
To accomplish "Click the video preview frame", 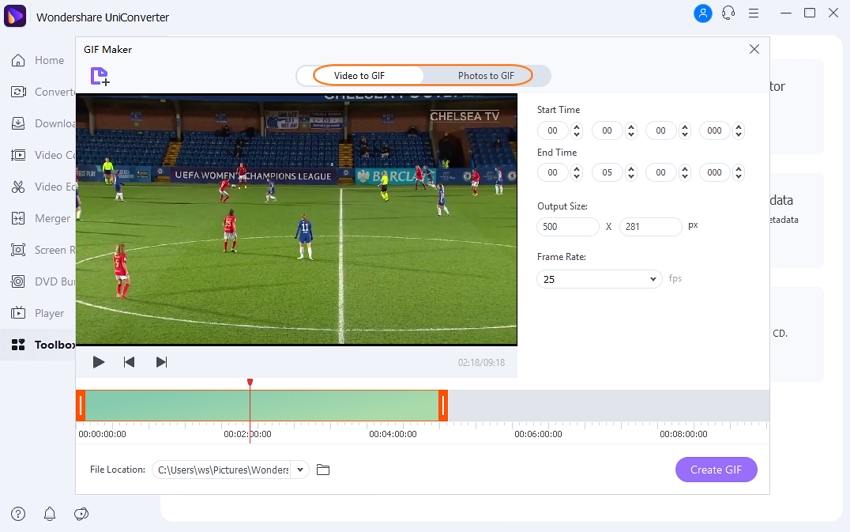I will point(297,220).
